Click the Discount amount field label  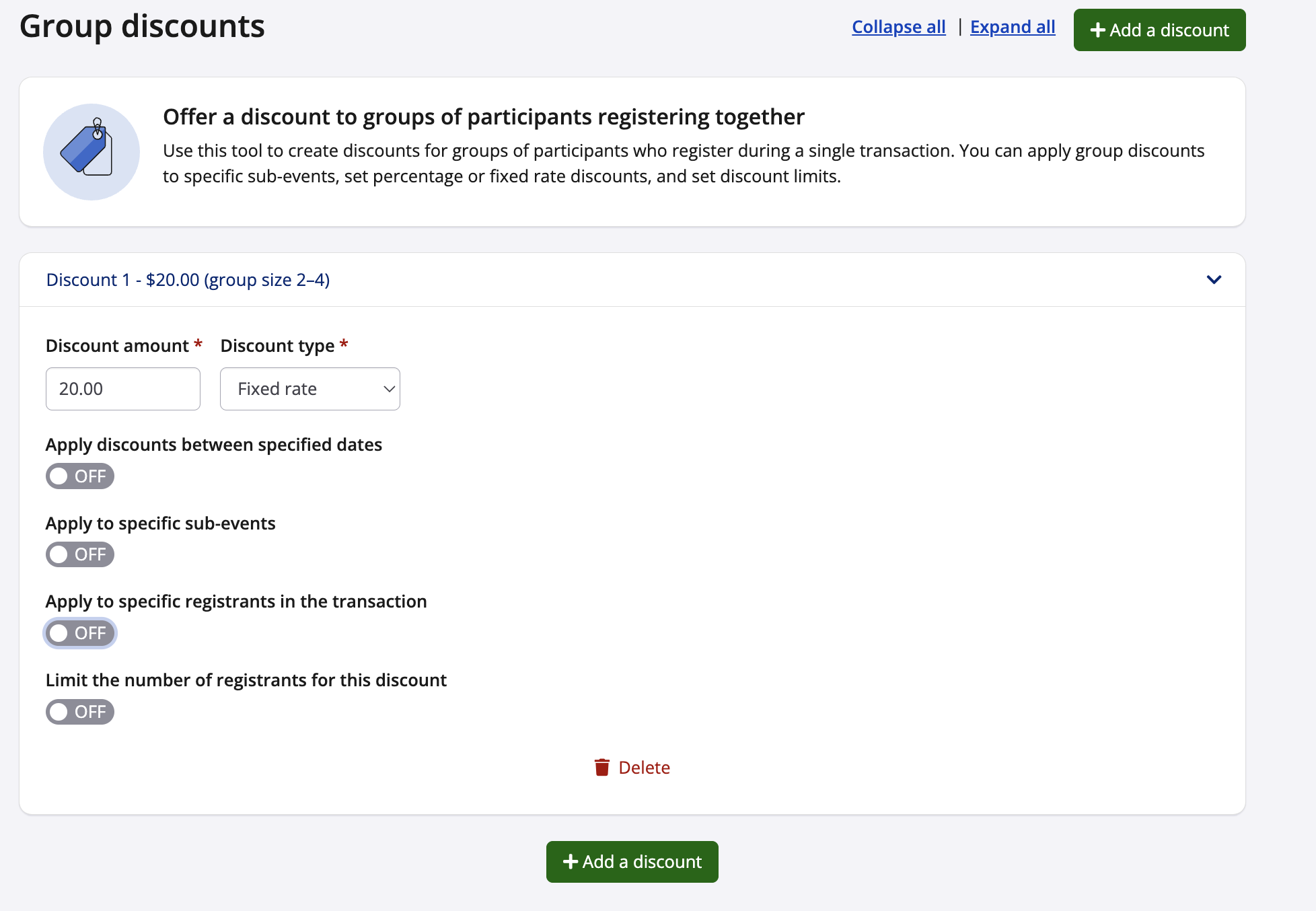click(x=117, y=346)
